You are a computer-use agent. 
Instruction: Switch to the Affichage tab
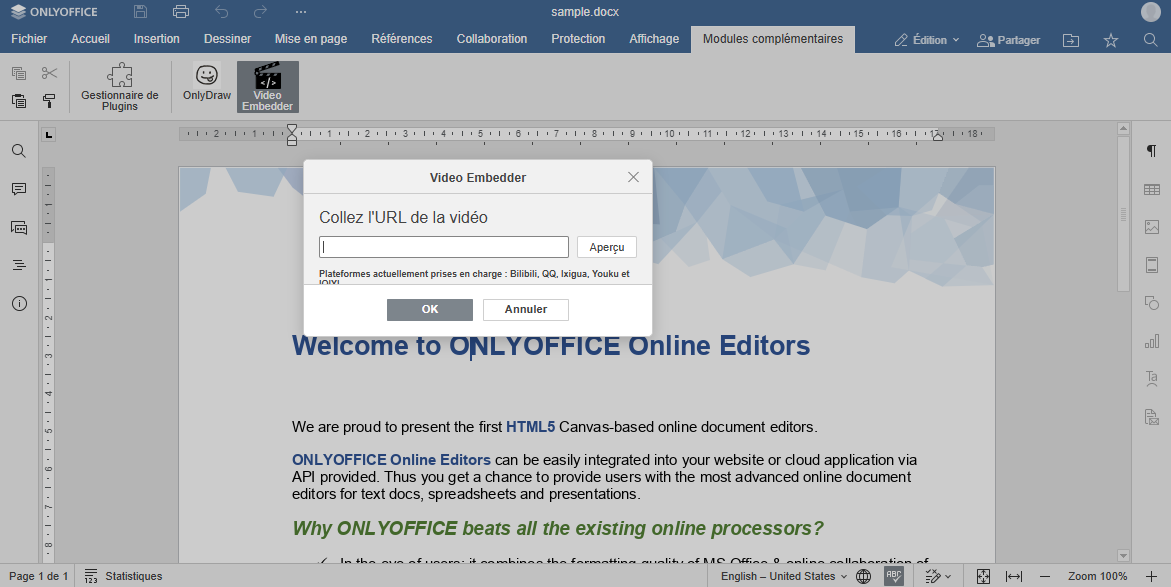tap(654, 39)
